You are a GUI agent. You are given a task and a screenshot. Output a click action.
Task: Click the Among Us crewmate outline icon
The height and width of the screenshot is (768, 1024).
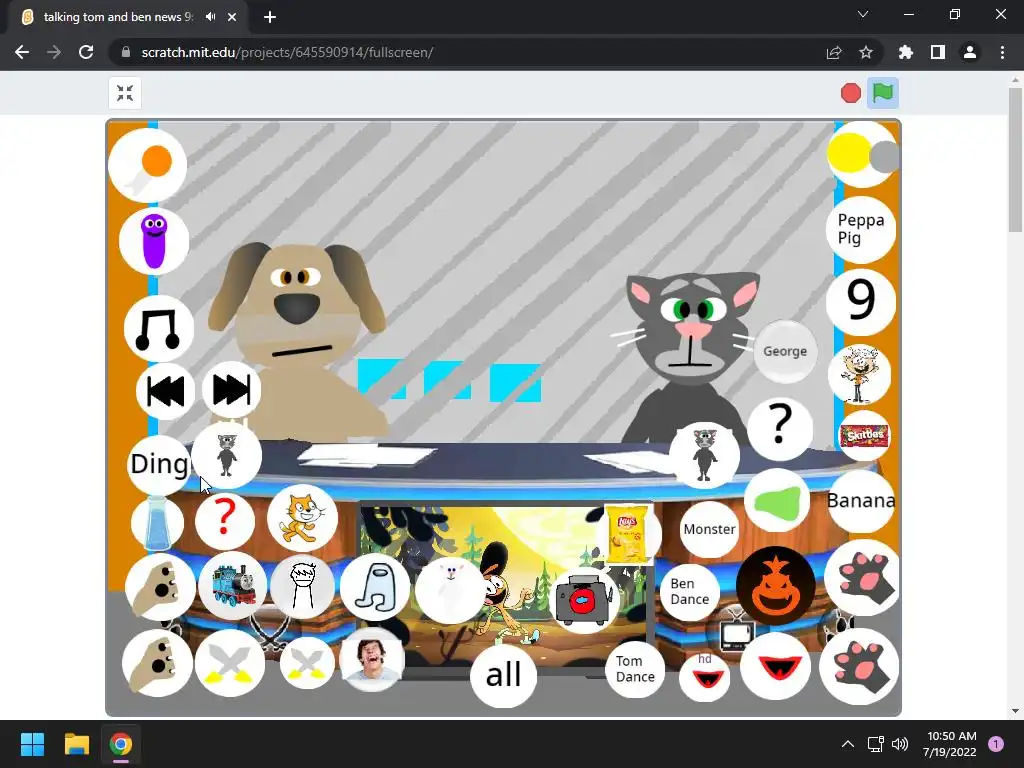pyautogui.click(x=375, y=587)
